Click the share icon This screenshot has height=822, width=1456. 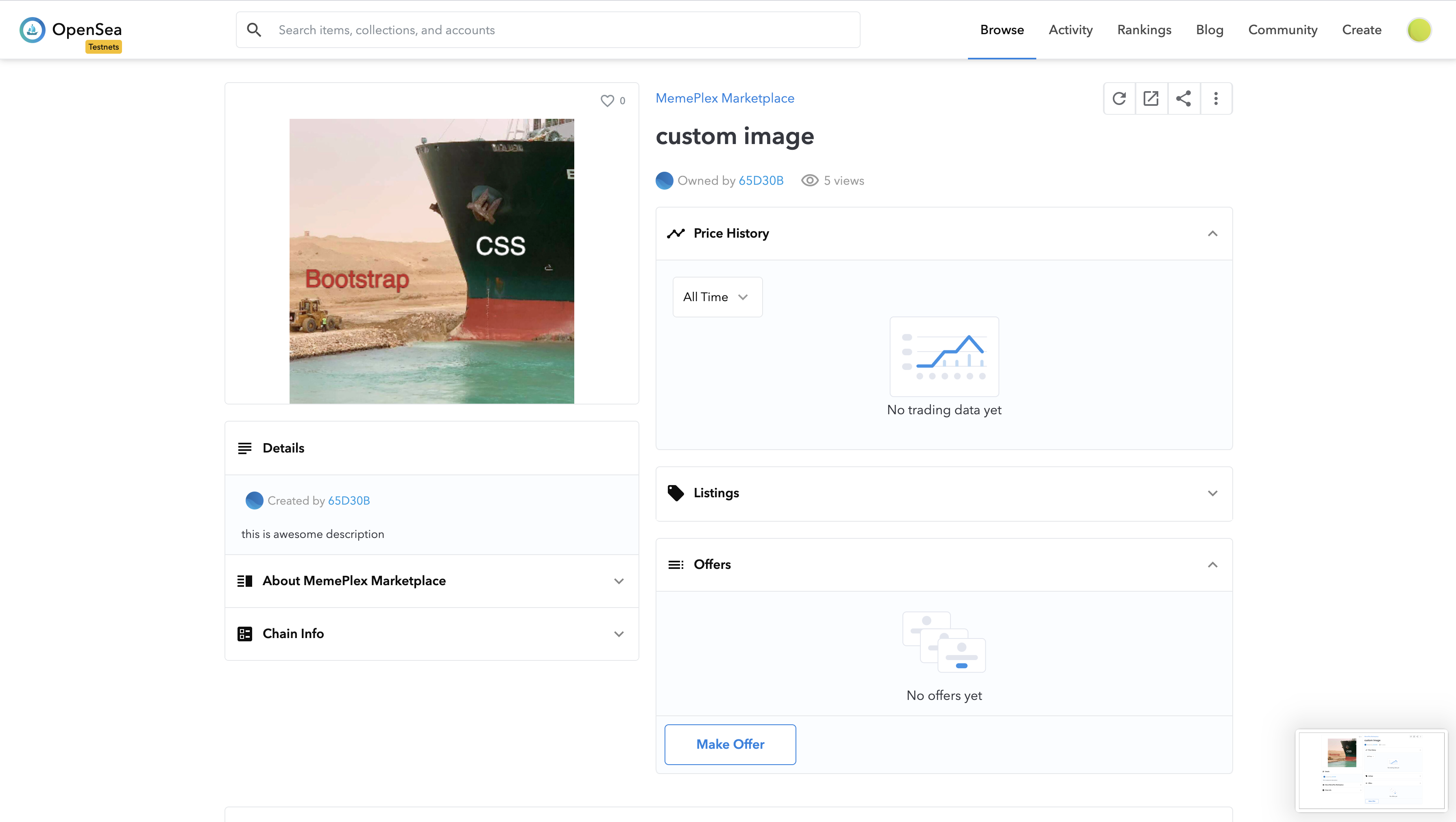pos(1183,98)
